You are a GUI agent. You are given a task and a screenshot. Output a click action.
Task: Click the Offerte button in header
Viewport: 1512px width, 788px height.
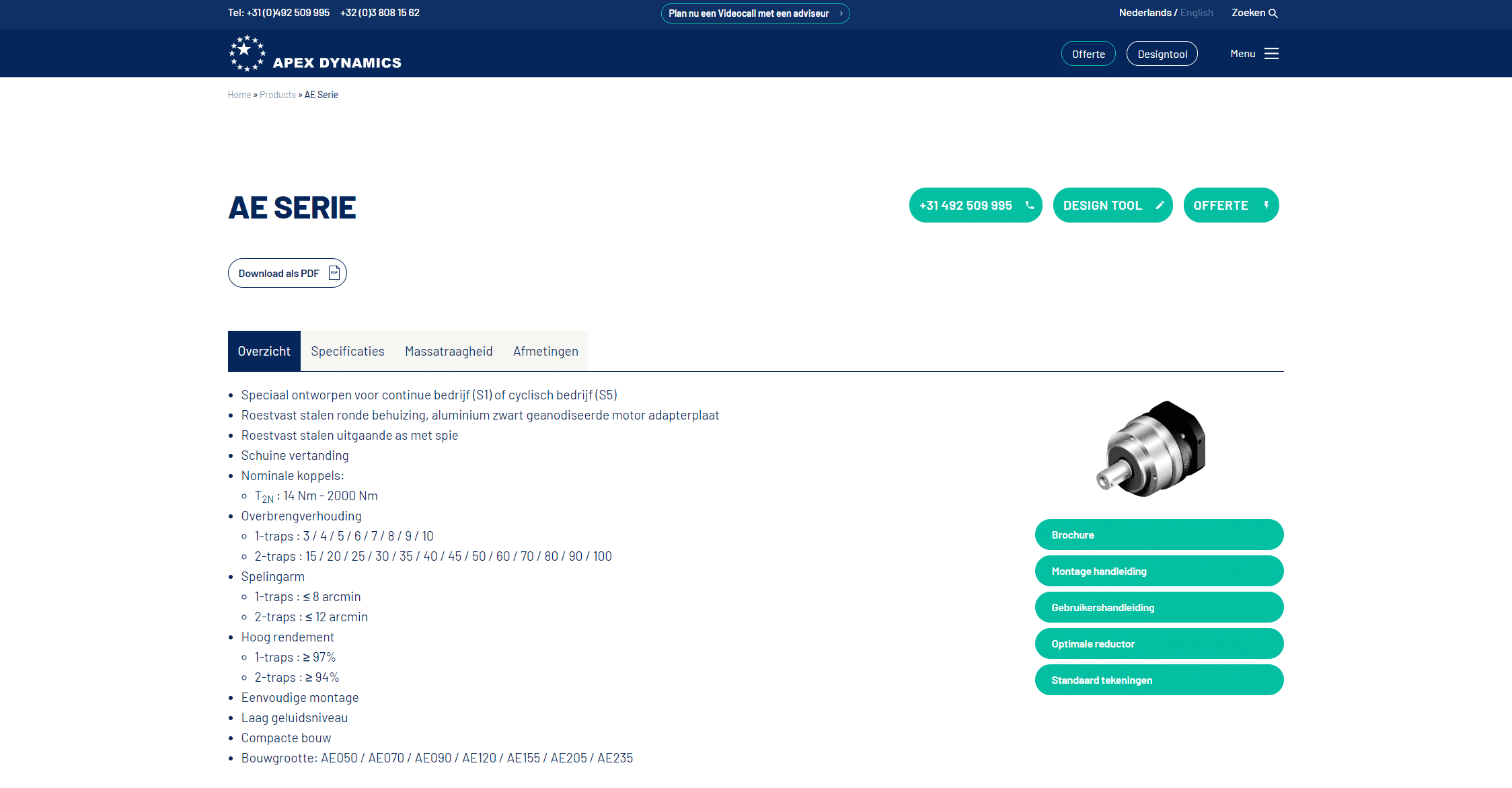coord(1088,54)
